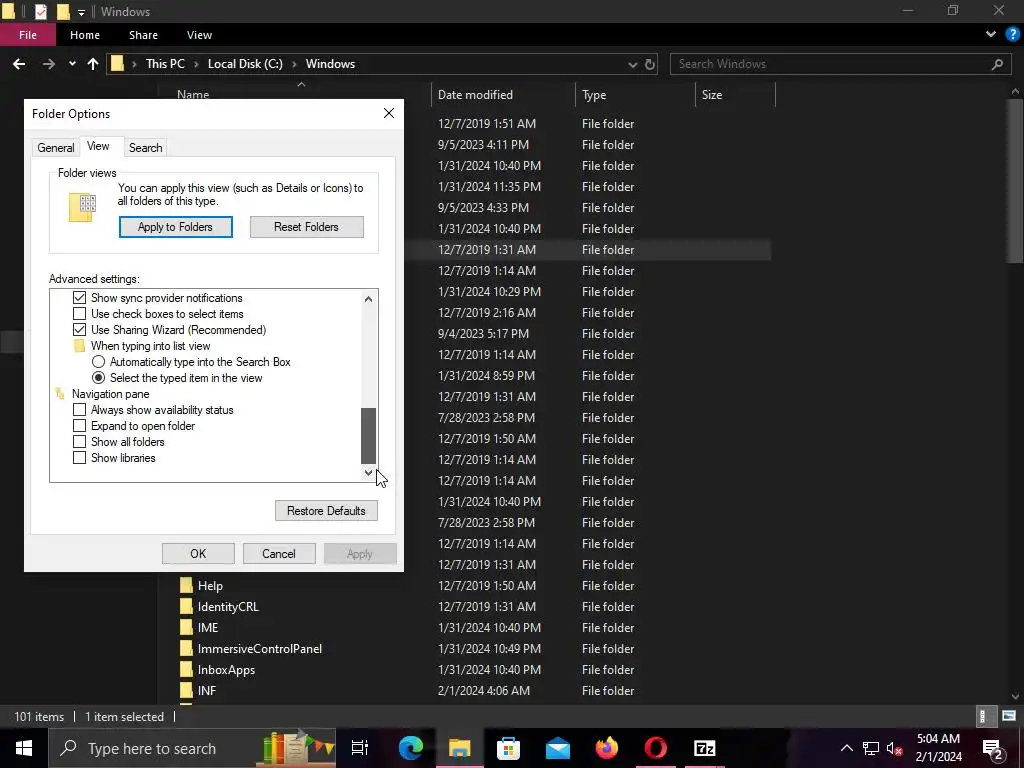The image size is (1024, 768).
Task: Switch to the Search tab in Folder Options
Action: [146, 148]
